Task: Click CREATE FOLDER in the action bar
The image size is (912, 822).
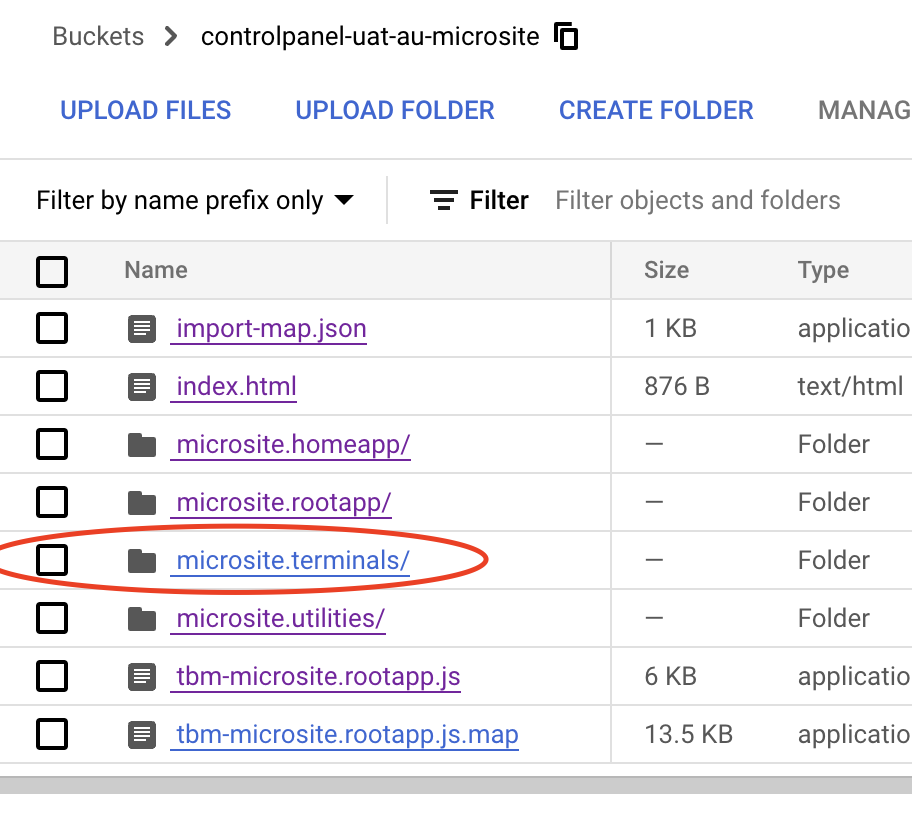Action: 656,110
